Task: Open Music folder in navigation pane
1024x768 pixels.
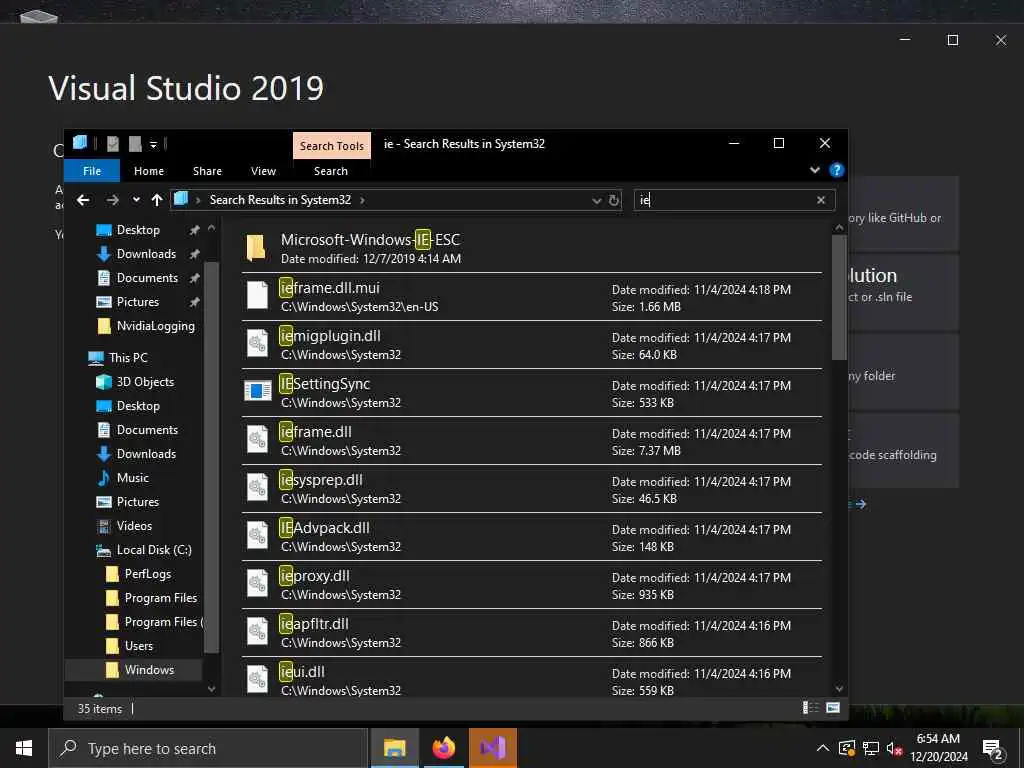Action: 133,478
